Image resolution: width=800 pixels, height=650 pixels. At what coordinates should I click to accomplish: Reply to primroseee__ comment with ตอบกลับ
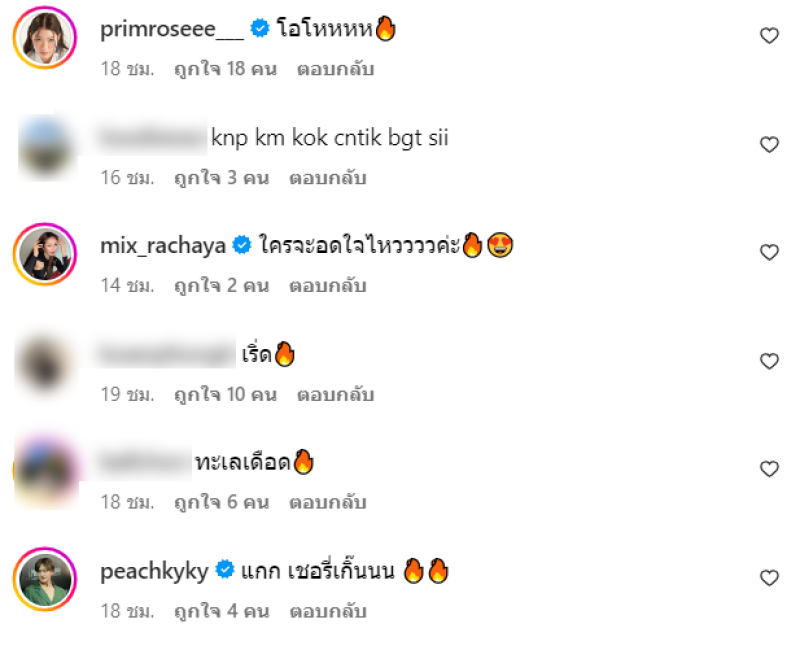336,69
